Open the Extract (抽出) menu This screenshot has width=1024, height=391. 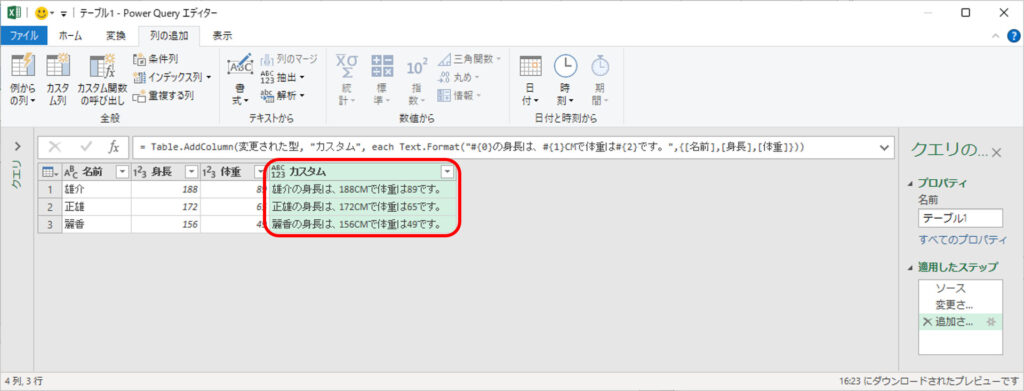[x=283, y=77]
